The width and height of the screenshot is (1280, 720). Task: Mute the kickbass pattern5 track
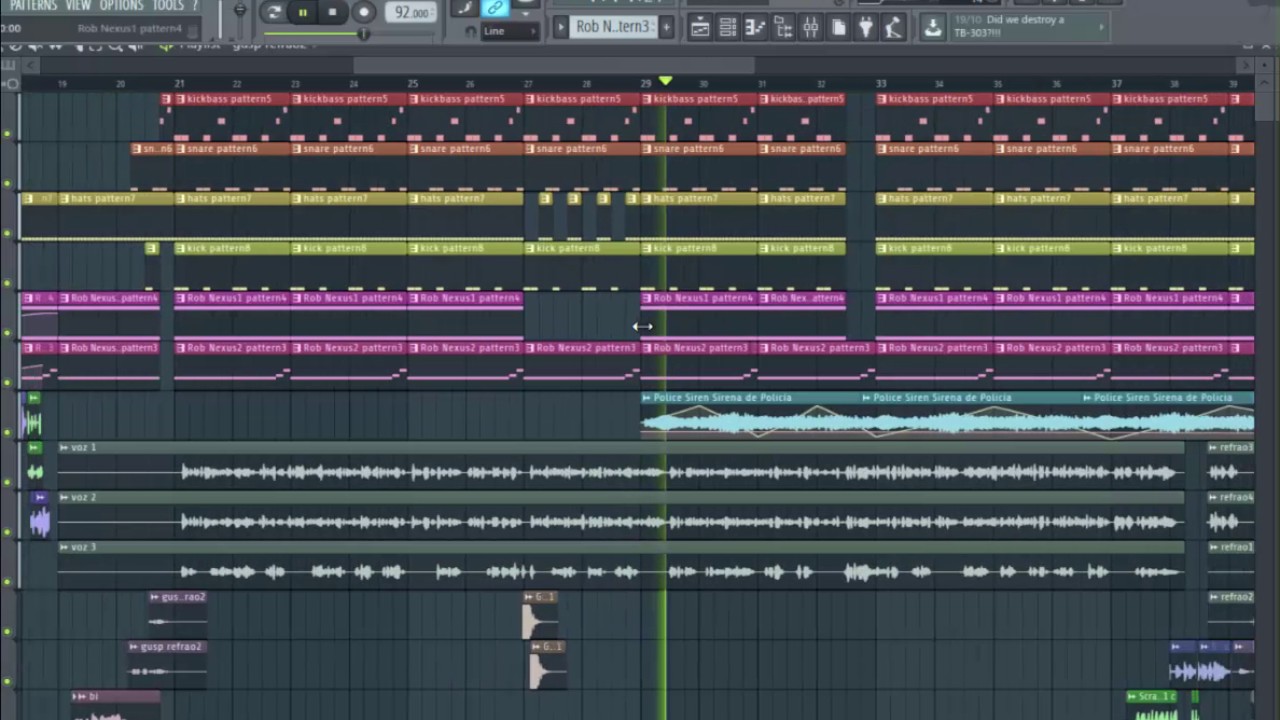tap(8, 135)
